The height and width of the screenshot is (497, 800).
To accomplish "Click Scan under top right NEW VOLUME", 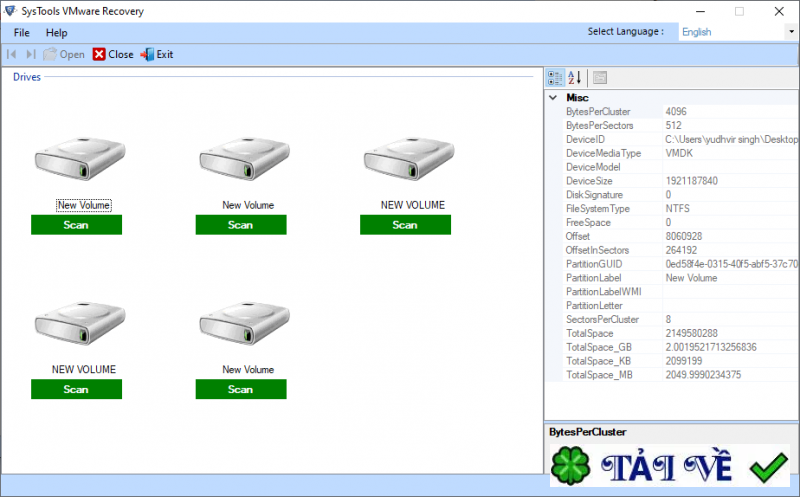I will click(405, 225).
